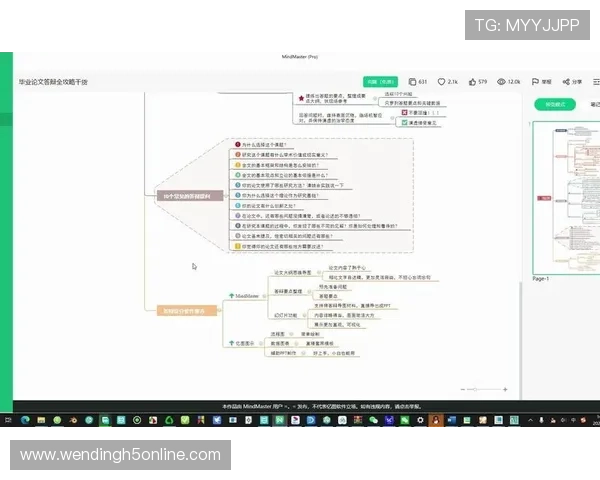Image resolution: width=600 pixels, height=480 pixels.
Task: Click the eye views icon showing 12.0k
Action: coord(501,81)
